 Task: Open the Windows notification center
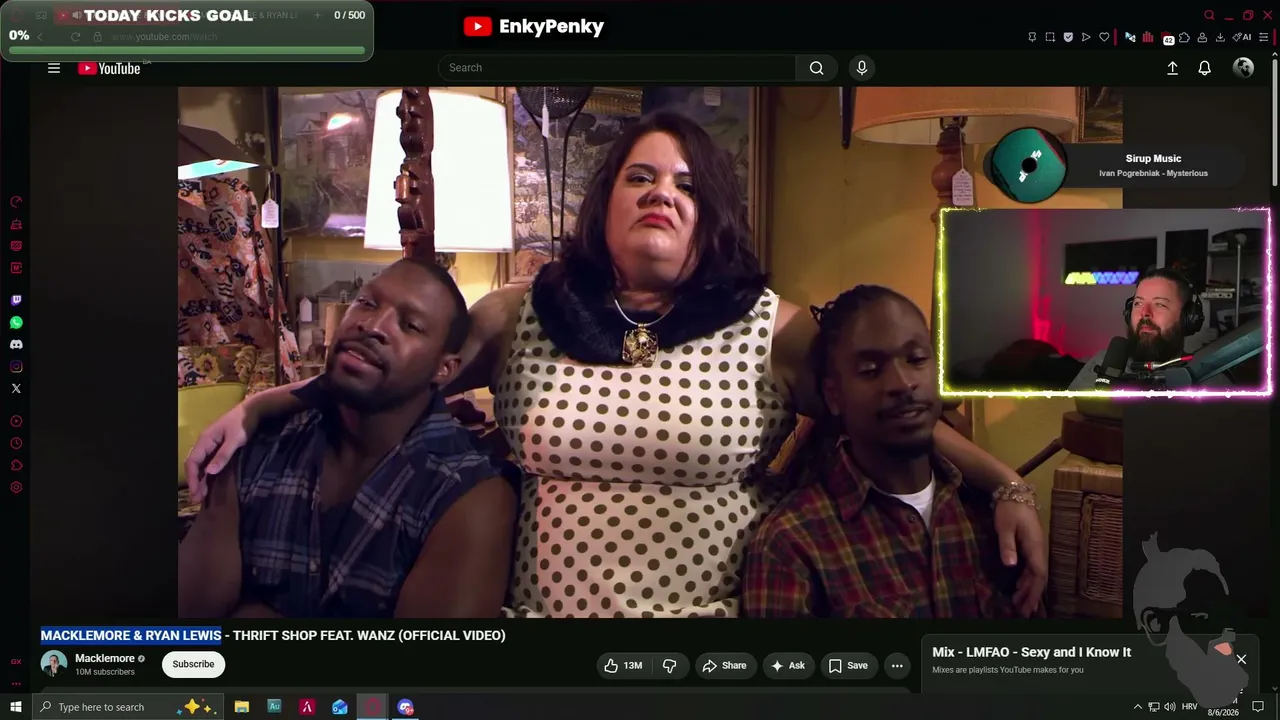tap(1258, 707)
